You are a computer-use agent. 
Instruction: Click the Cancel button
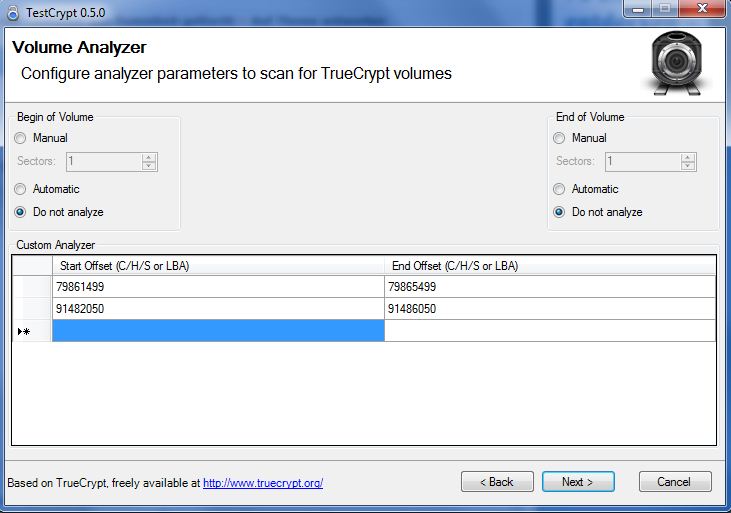[675, 482]
